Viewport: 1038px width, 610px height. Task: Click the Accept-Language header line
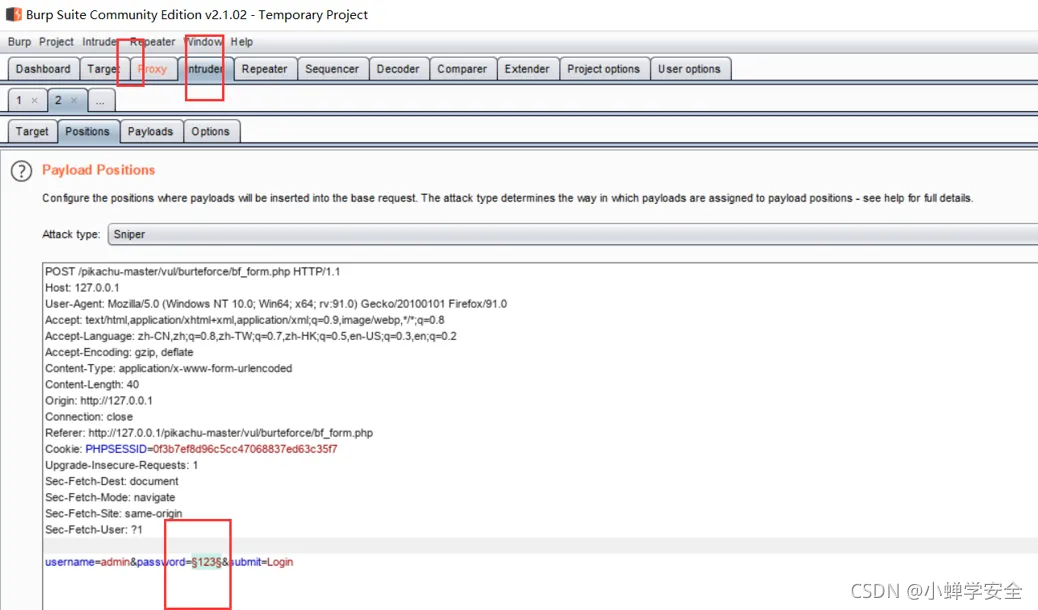[251, 336]
